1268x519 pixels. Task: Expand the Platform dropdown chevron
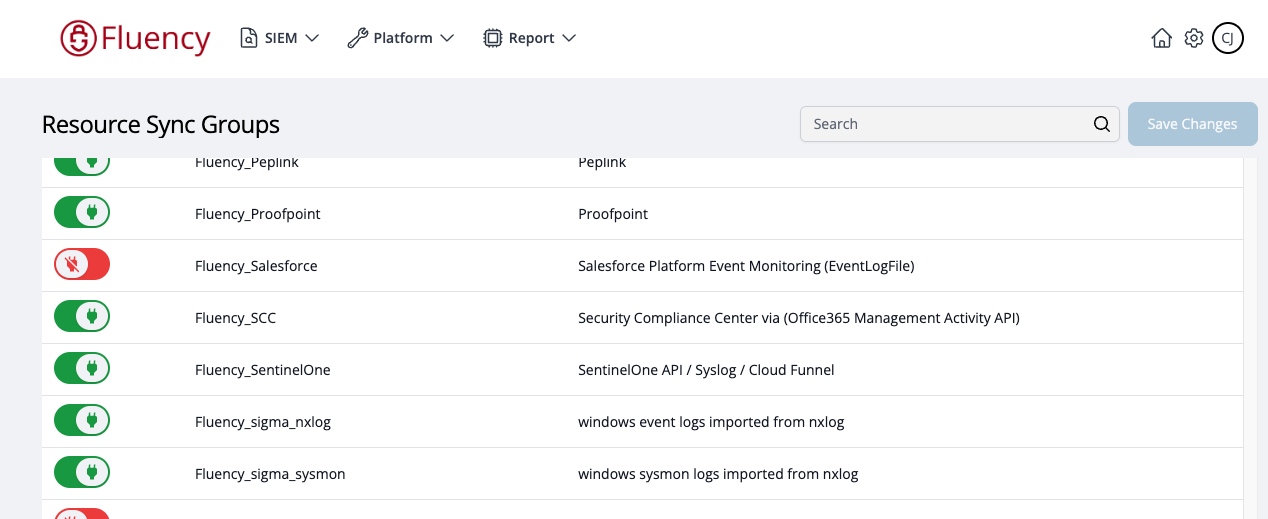point(447,38)
